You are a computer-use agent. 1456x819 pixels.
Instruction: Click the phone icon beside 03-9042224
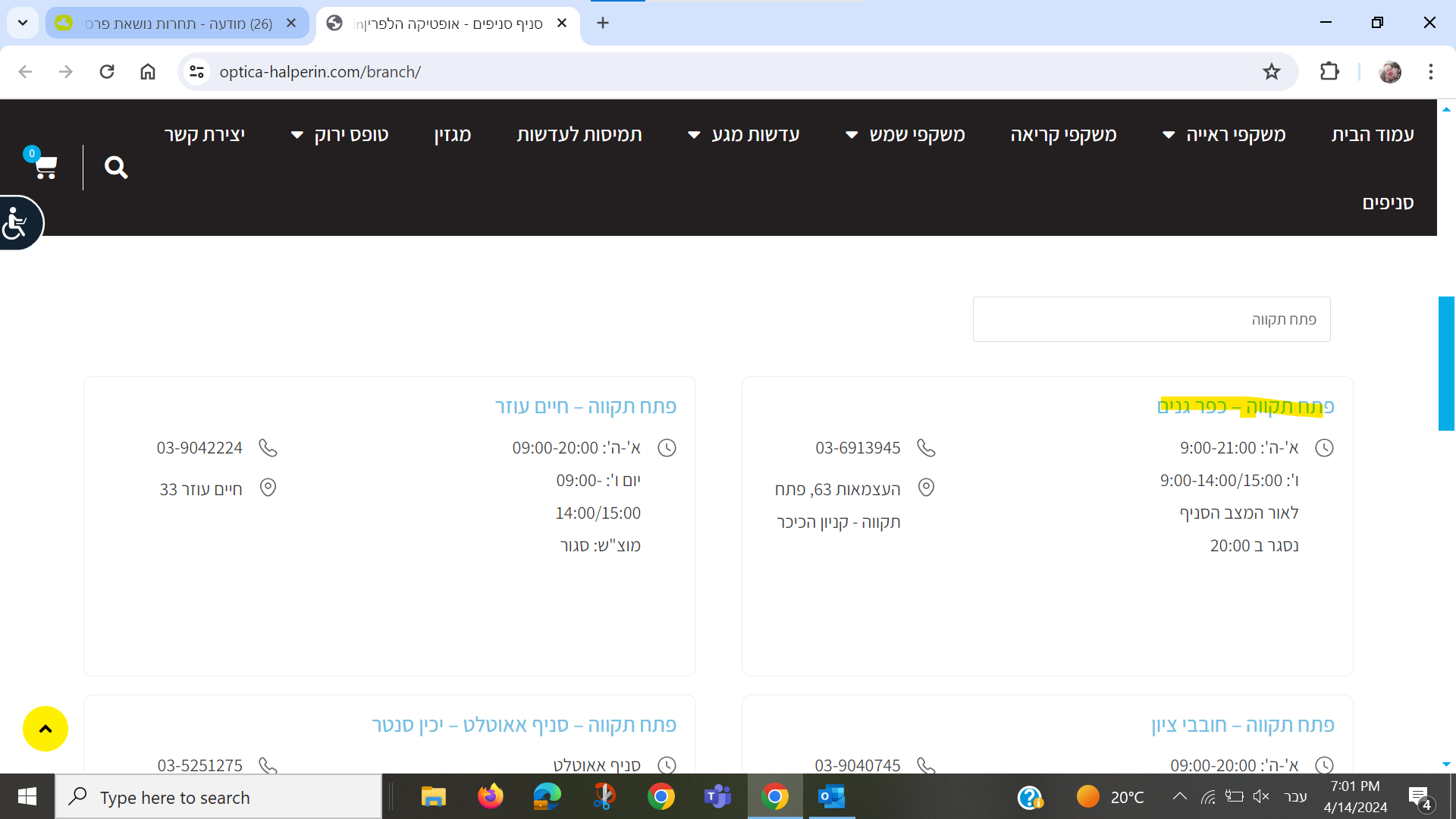coord(268,447)
